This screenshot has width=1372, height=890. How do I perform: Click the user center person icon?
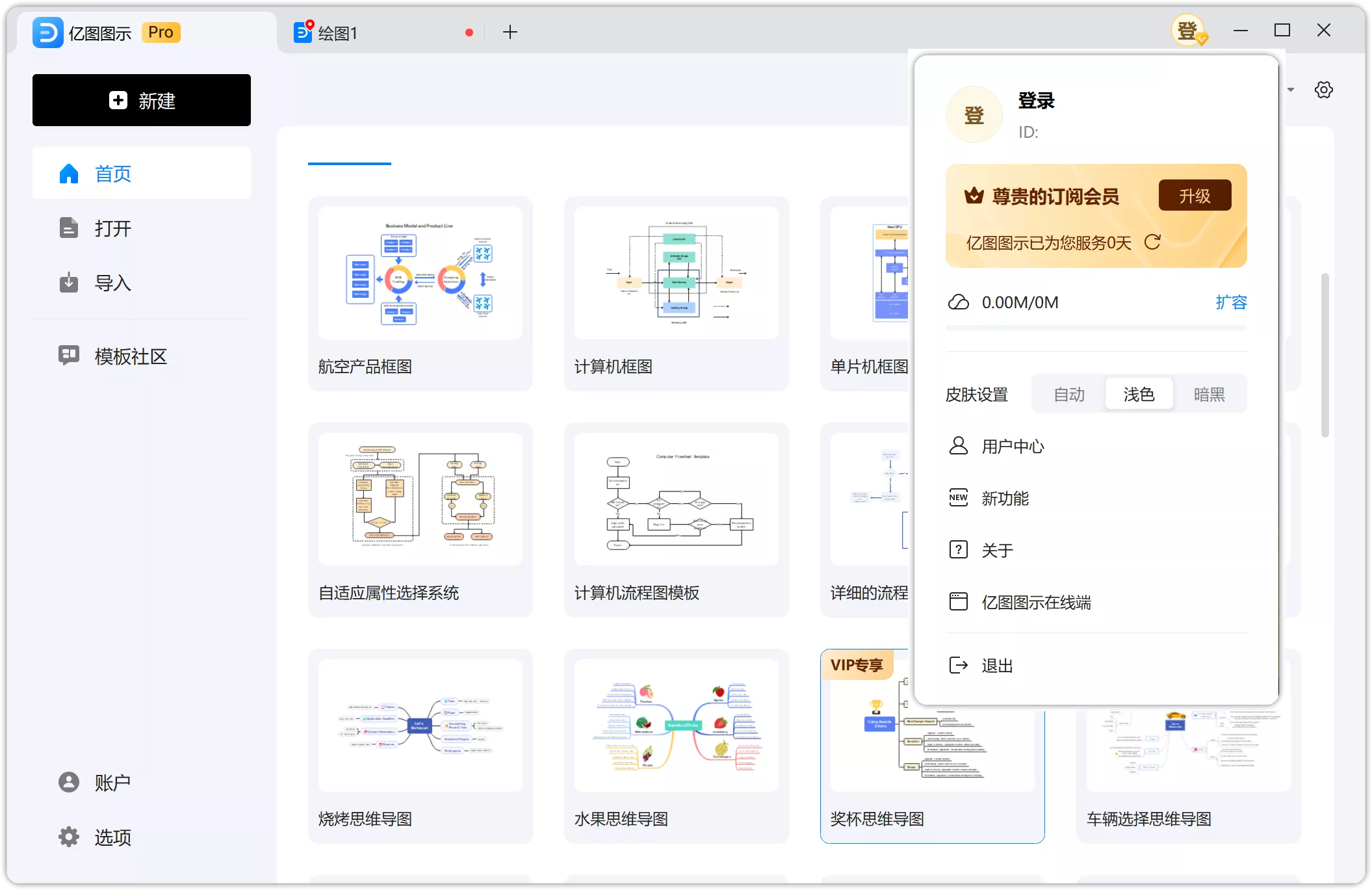coord(958,445)
